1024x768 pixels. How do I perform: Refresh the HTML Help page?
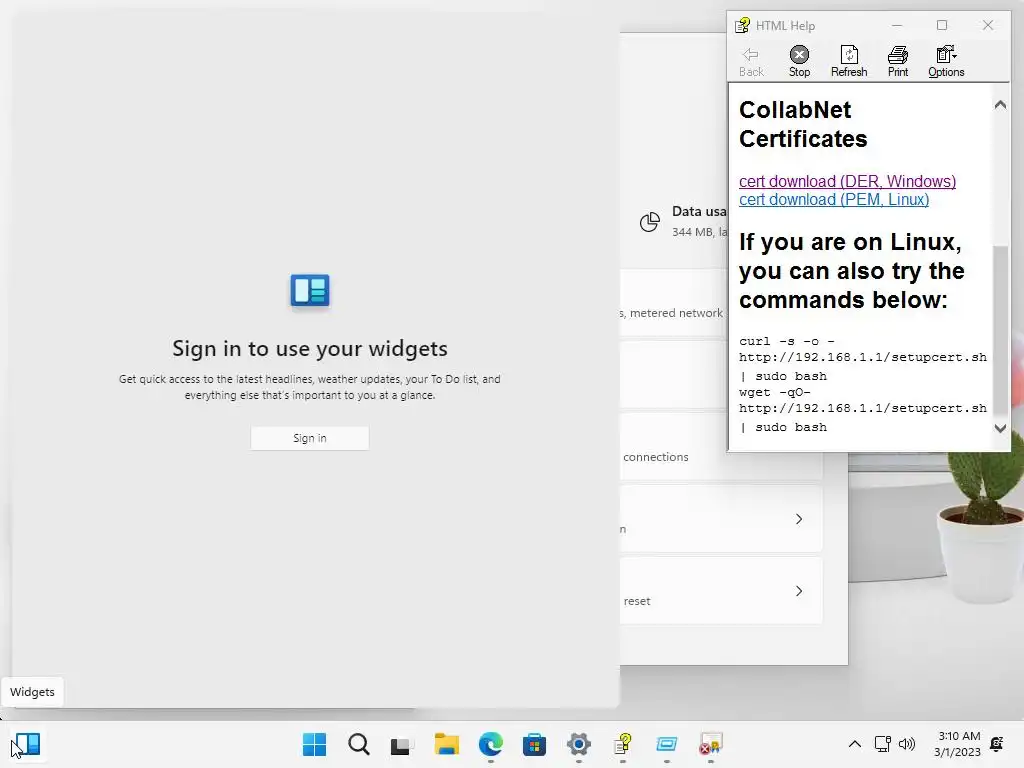pyautogui.click(x=849, y=61)
